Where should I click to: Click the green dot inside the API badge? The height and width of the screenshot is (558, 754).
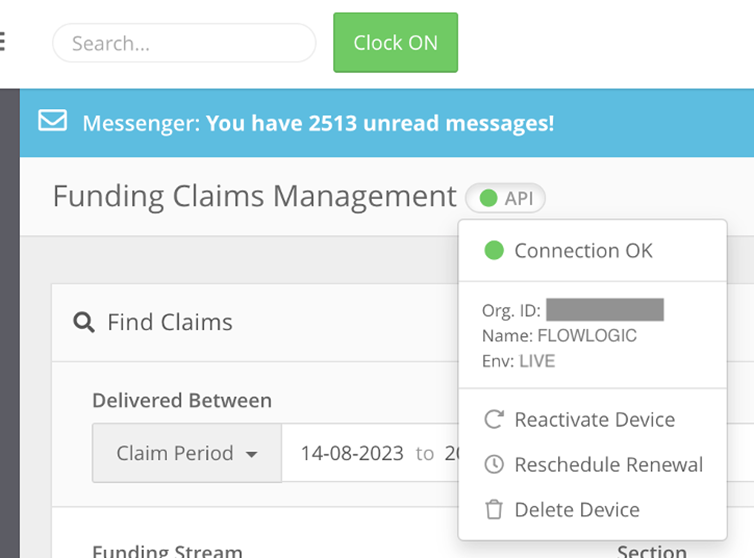pos(488,198)
